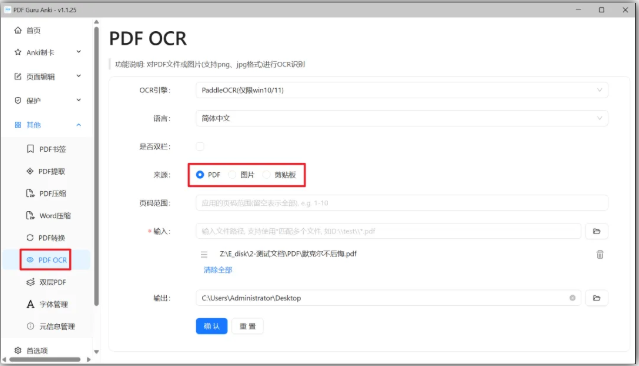Click the PDF转换 refresh icon
This screenshot has height=366, width=639.
coord(30,238)
